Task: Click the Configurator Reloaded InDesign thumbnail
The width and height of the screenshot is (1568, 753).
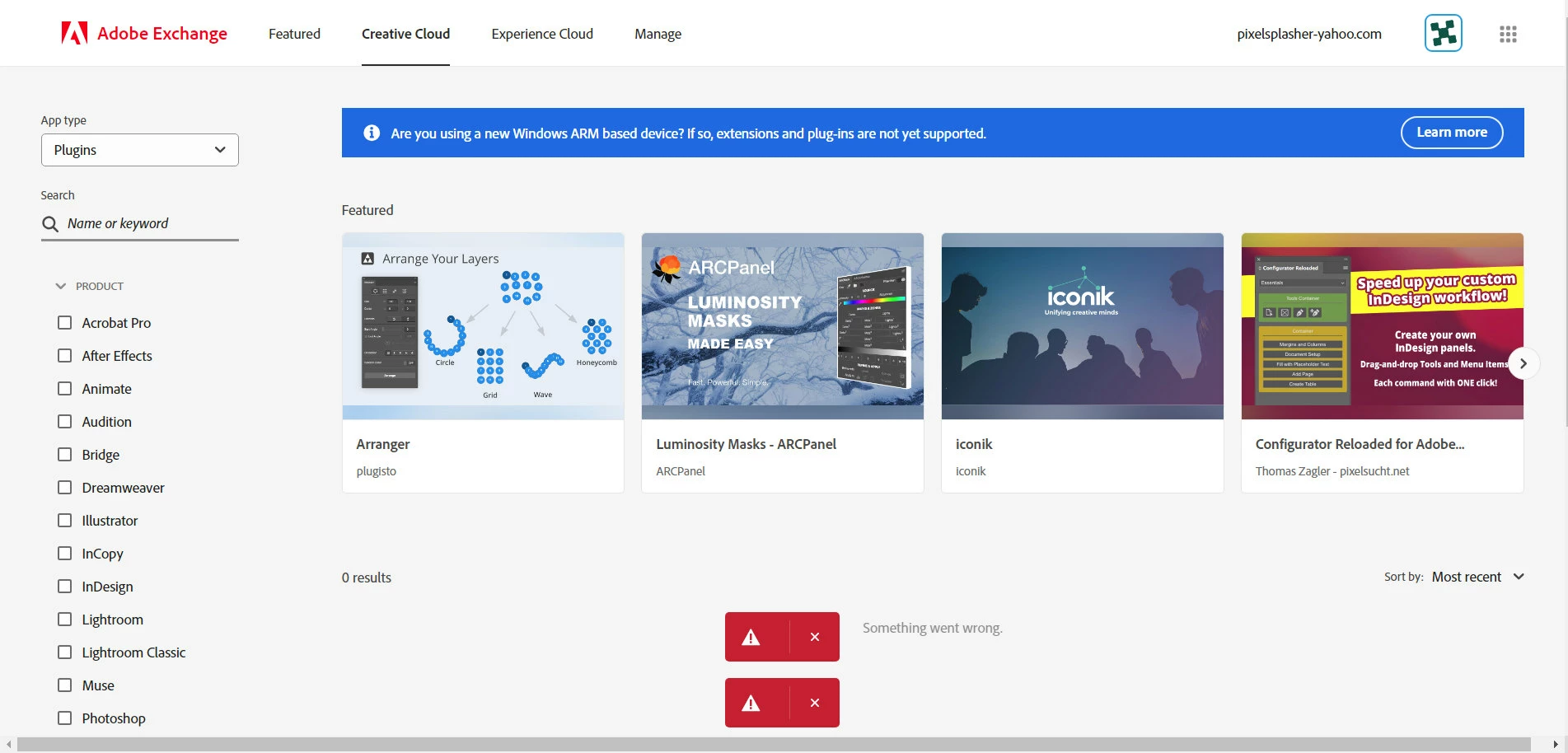Action: tap(1383, 326)
